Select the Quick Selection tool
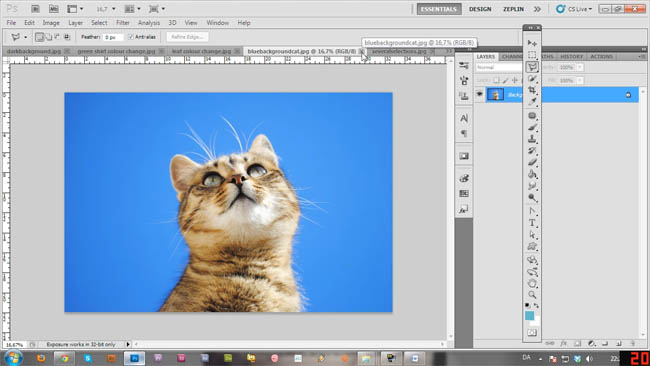 pyautogui.click(x=532, y=79)
